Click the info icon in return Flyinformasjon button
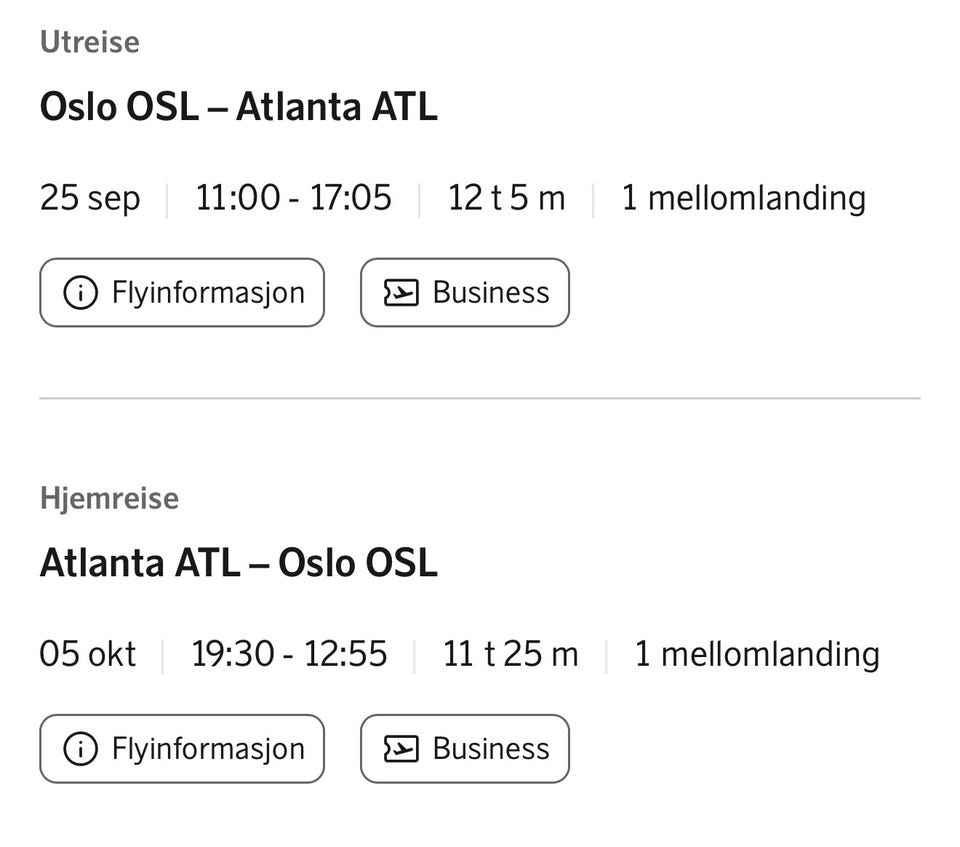The width and height of the screenshot is (960, 847). pyautogui.click(x=80, y=748)
